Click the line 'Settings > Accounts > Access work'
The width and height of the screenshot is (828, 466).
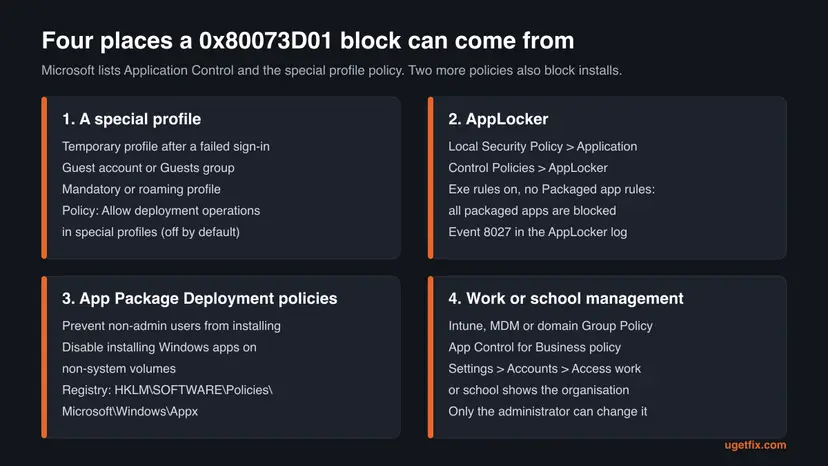pyautogui.click(x=545, y=369)
